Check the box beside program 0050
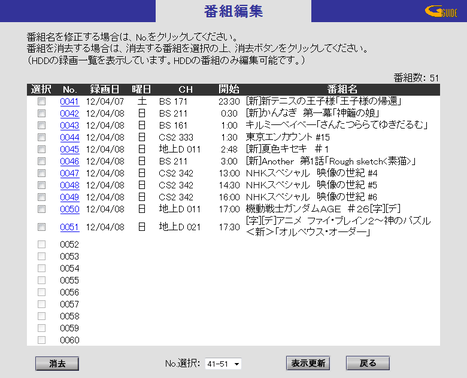The image size is (467, 378). (x=41, y=209)
